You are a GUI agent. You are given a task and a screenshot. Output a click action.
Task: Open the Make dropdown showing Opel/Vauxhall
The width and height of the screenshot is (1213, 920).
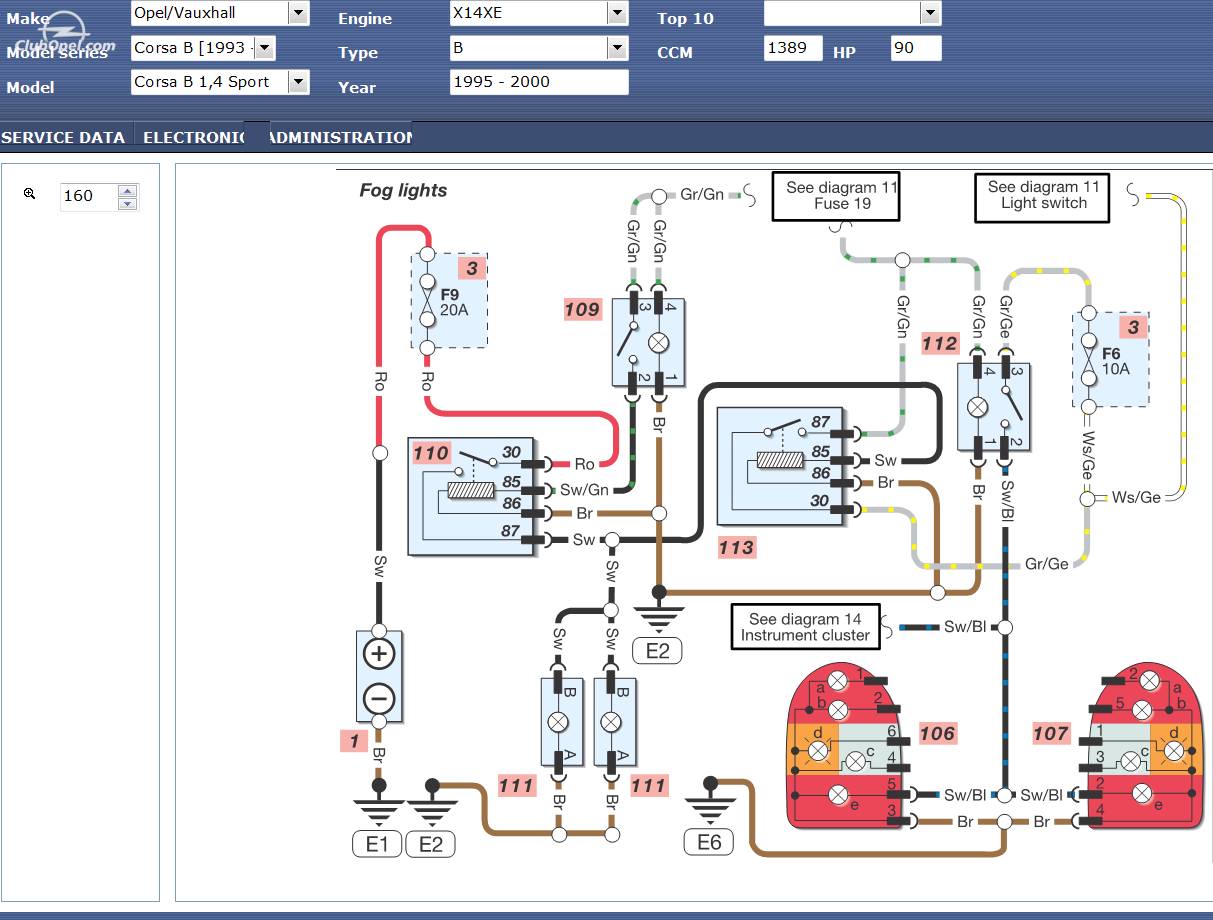[220, 13]
